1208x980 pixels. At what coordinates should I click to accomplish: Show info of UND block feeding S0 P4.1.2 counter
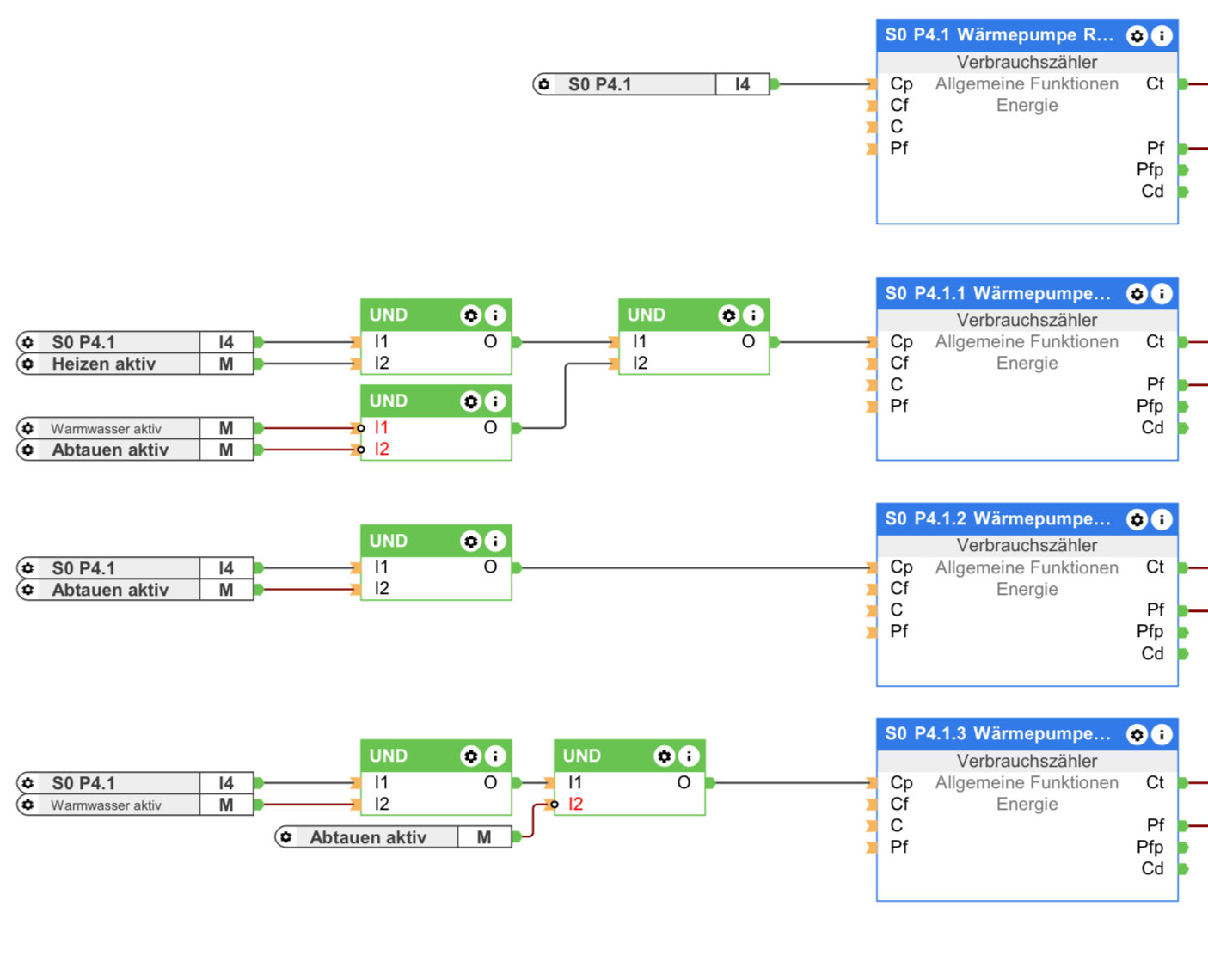pos(495,542)
